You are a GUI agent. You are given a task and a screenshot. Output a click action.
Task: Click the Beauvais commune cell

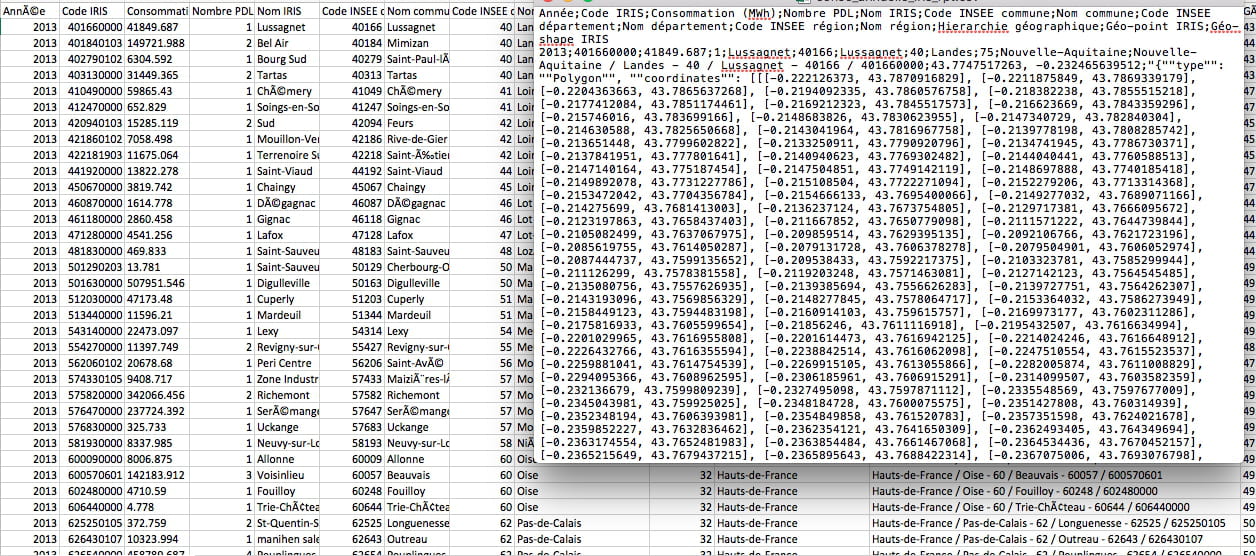(417, 475)
